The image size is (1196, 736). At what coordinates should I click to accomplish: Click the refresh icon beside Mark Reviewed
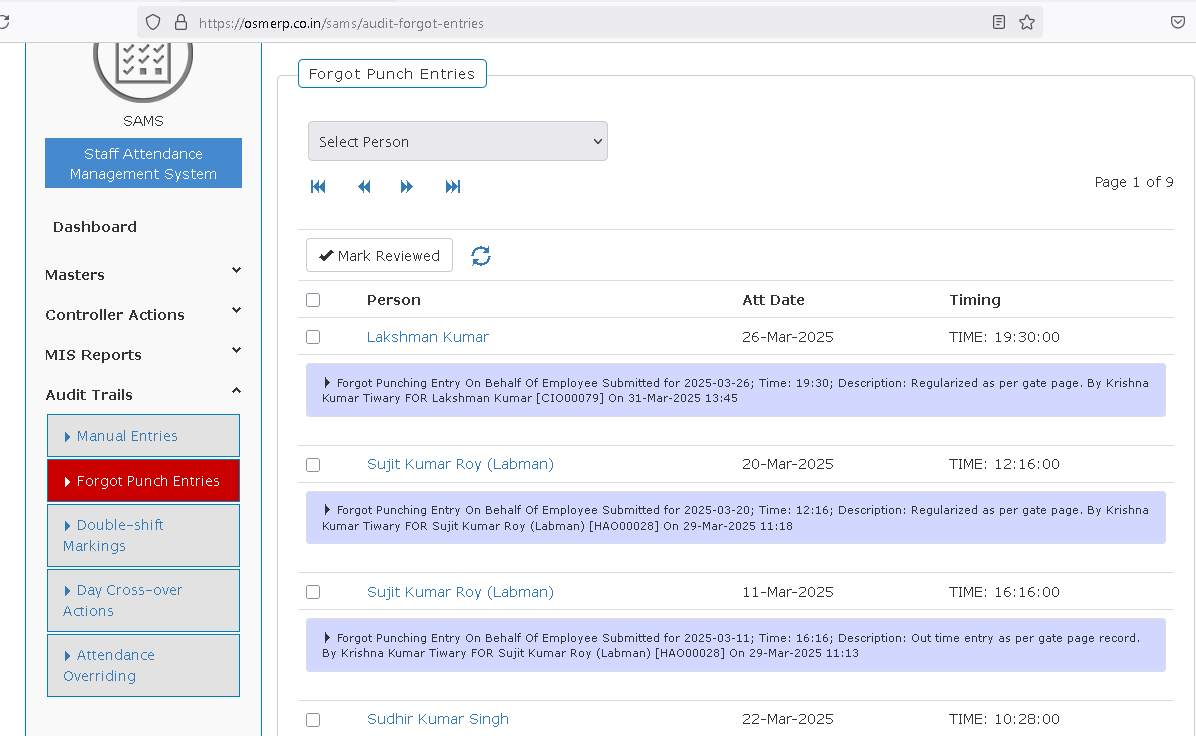click(481, 256)
